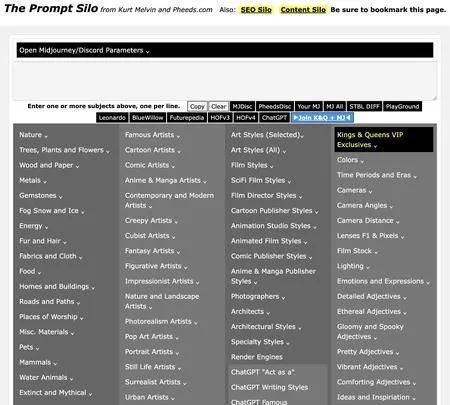Expand Homes and Buildings category
The image size is (450, 405).
[x=57, y=287]
